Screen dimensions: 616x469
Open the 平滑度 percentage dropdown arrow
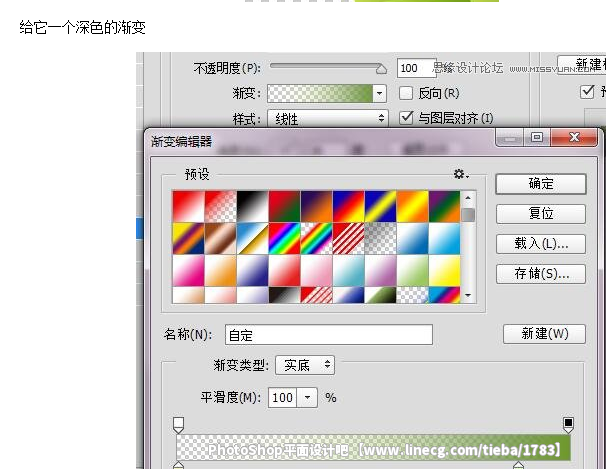click(307, 398)
